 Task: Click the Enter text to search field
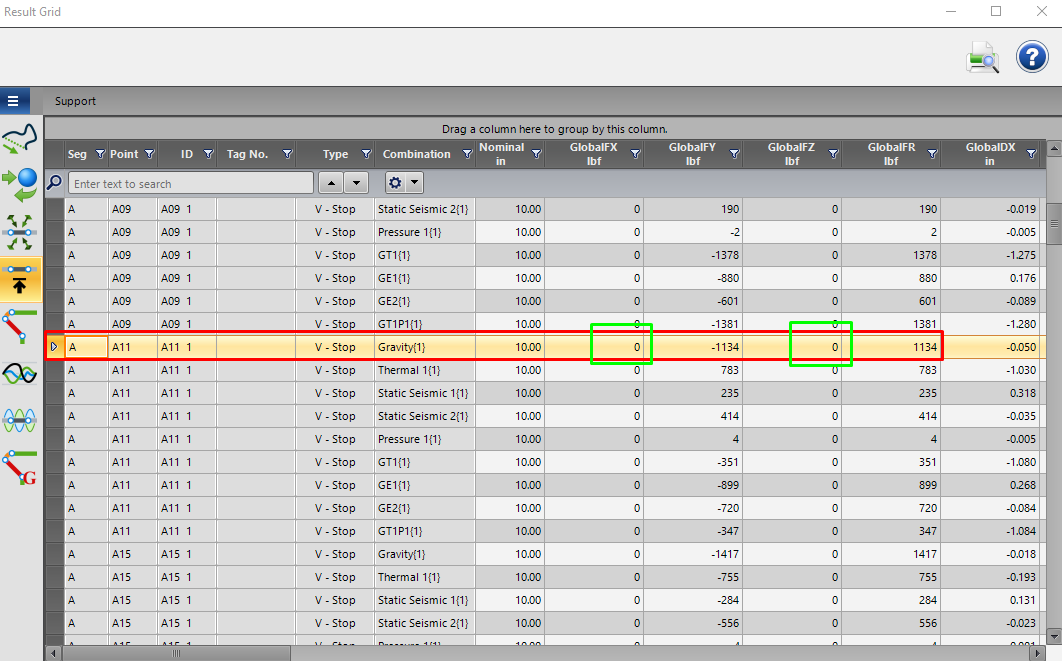[191, 184]
